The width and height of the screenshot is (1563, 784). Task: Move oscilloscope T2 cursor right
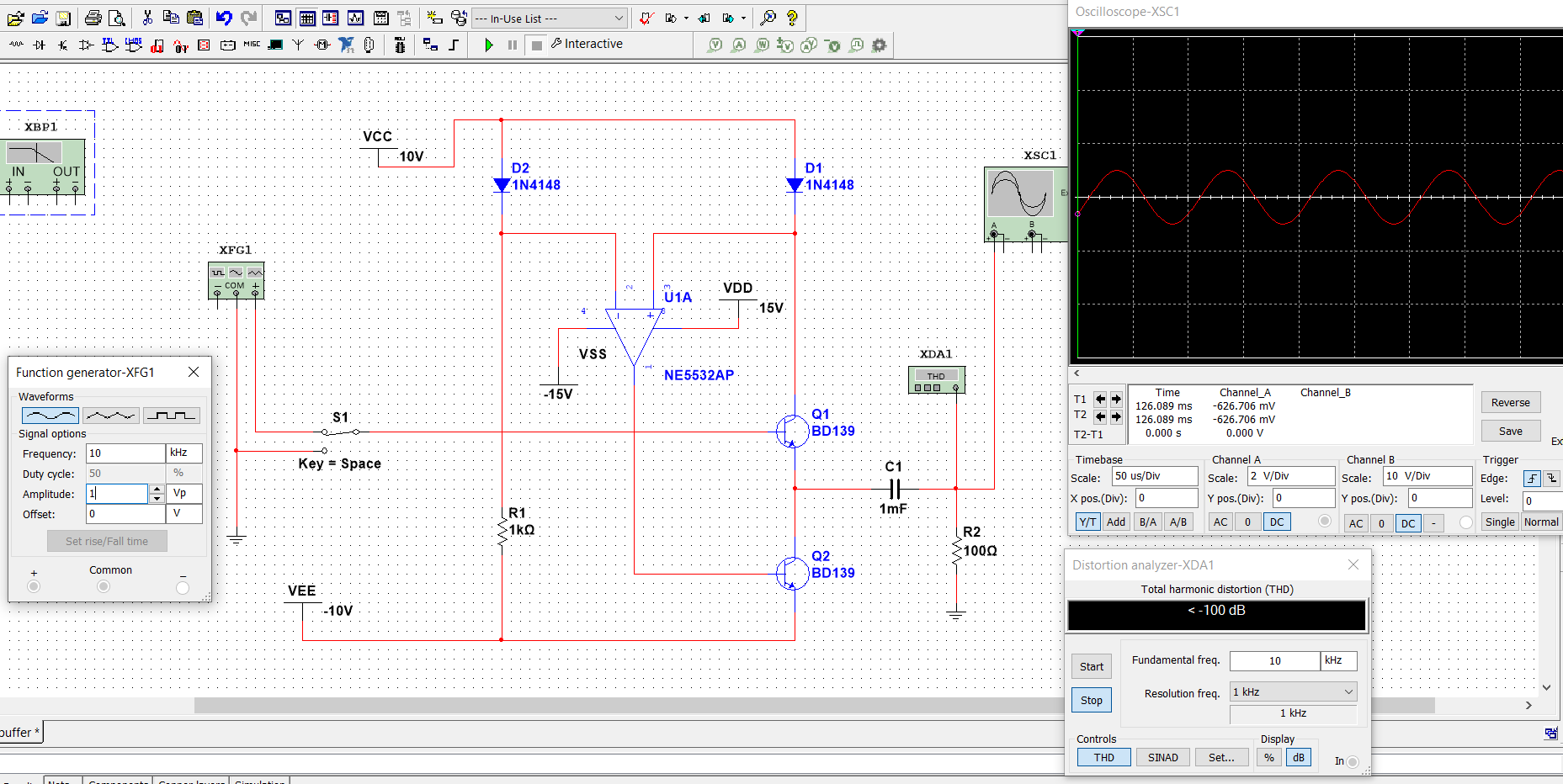tap(1116, 416)
